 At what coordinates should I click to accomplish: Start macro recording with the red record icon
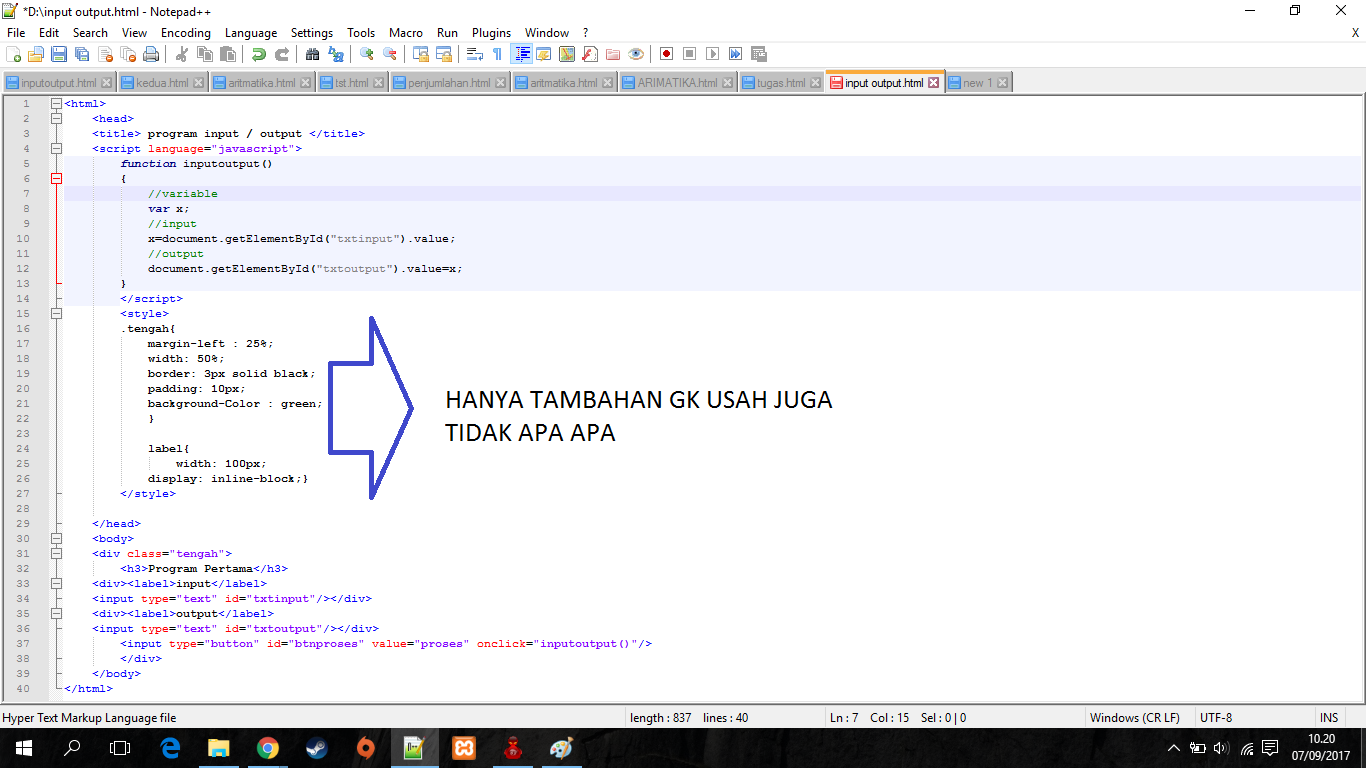tap(666, 54)
